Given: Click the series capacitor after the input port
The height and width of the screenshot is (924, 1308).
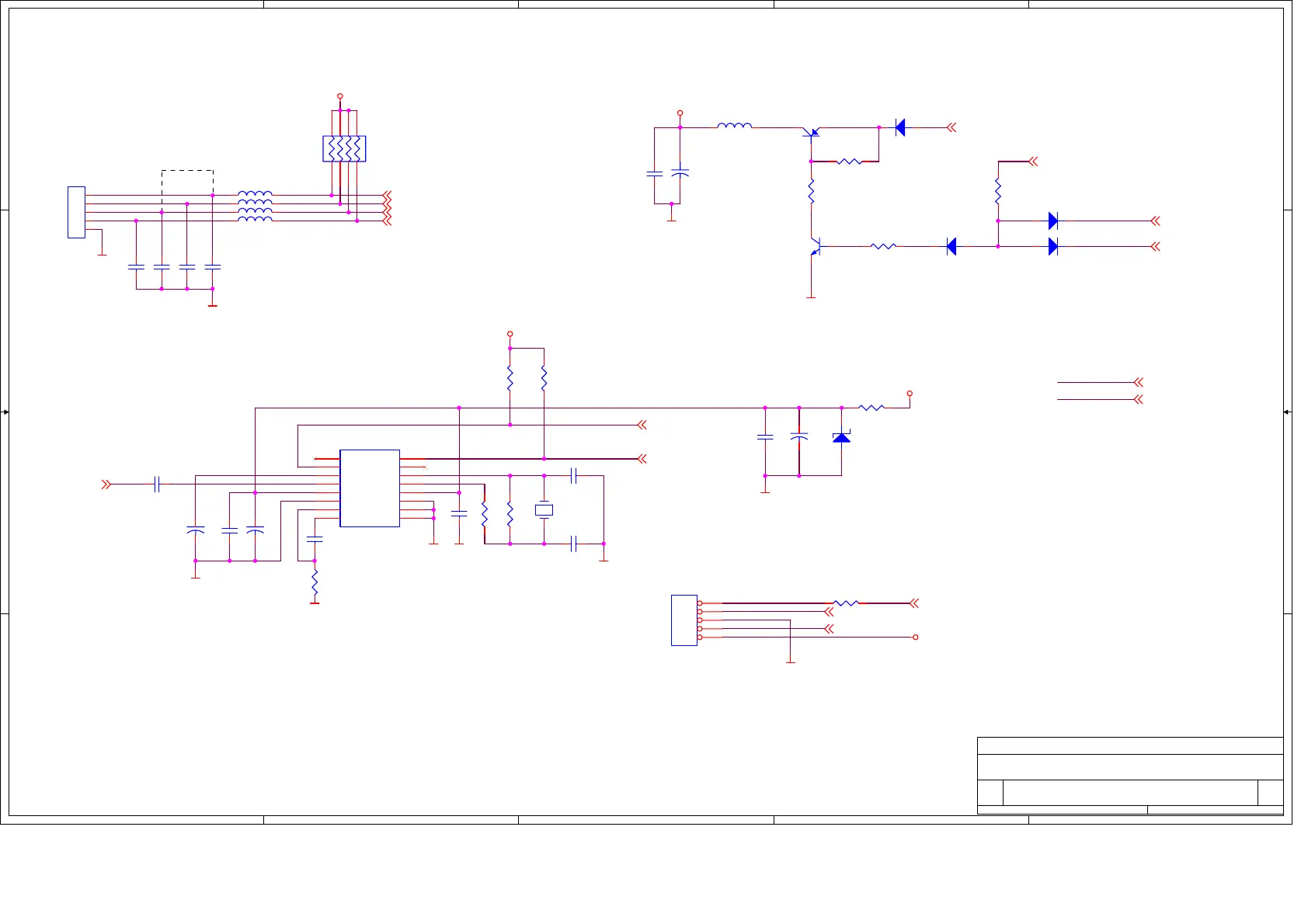Looking at the screenshot, I should pos(157,485).
